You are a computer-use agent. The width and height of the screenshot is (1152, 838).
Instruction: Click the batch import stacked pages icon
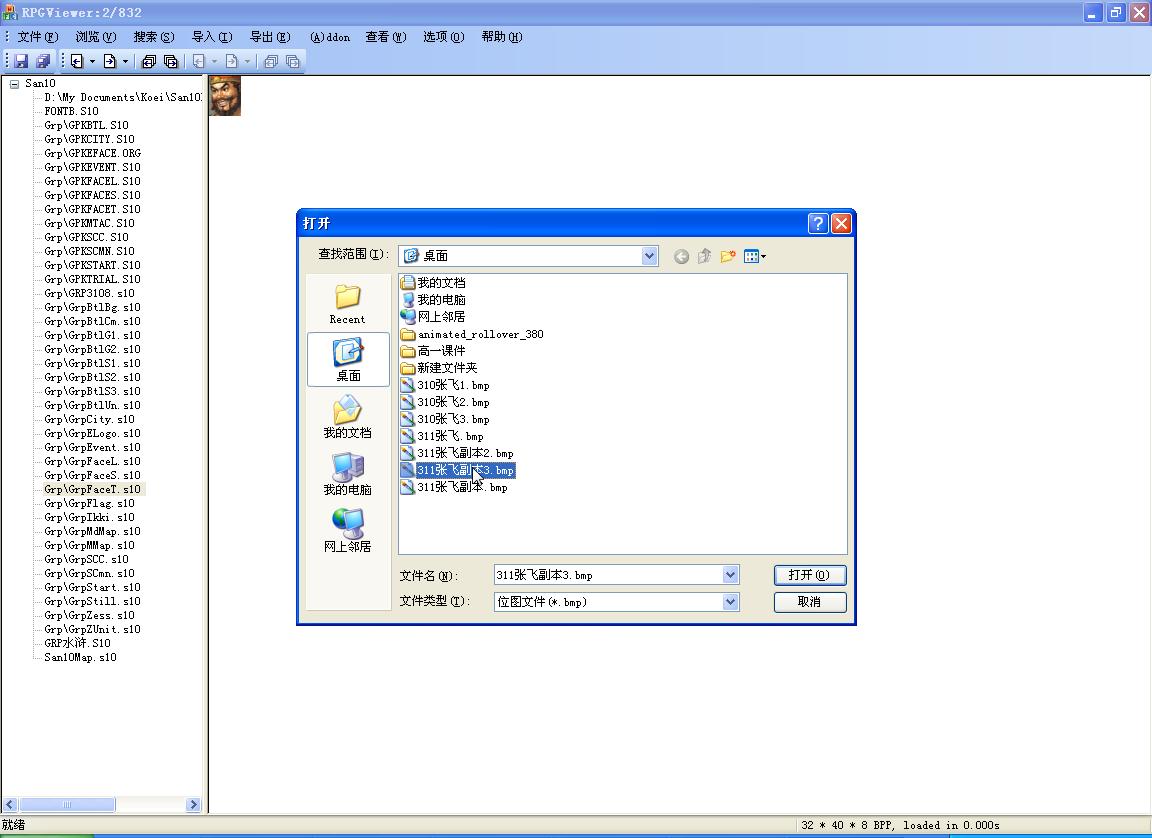148,62
